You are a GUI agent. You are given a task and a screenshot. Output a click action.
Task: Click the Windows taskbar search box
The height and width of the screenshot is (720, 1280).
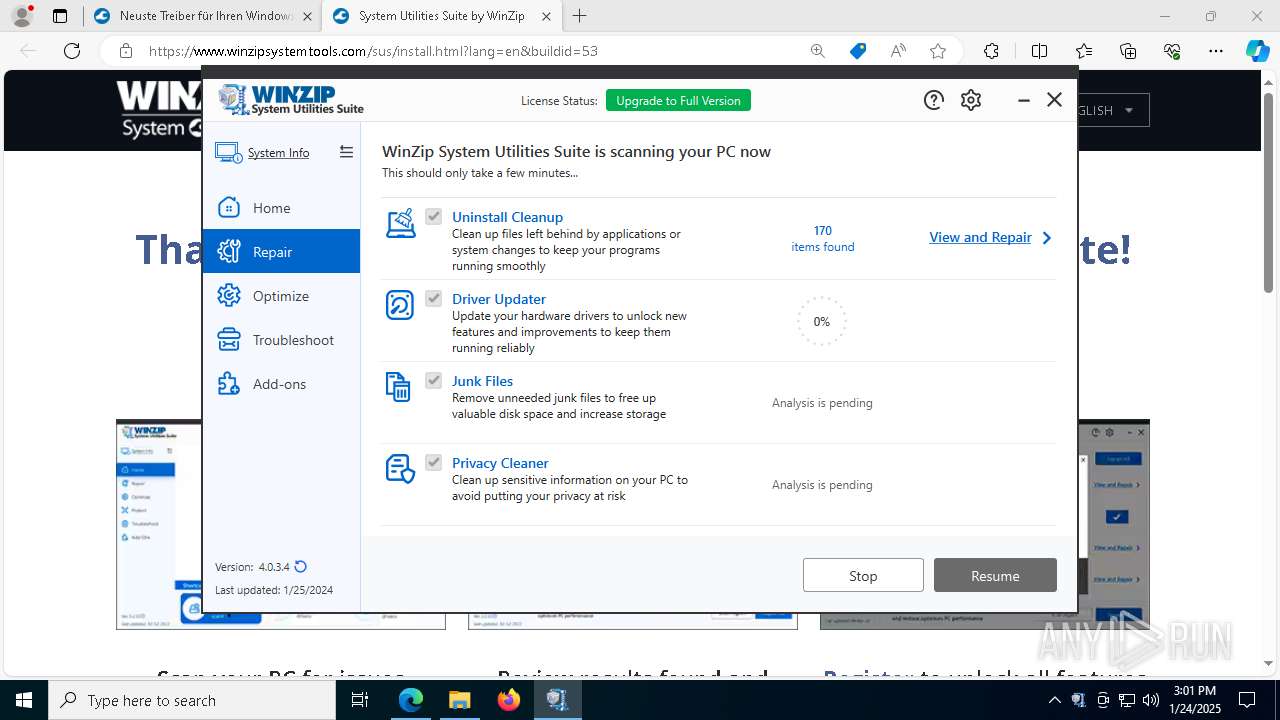192,700
